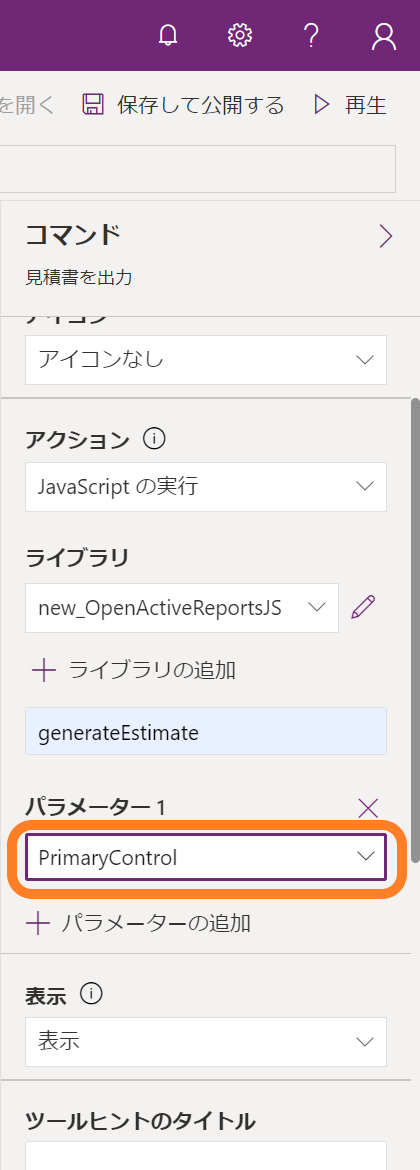Click the generateEstimate function name field
The width and height of the screenshot is (420, 1170).
click(206, 731)
